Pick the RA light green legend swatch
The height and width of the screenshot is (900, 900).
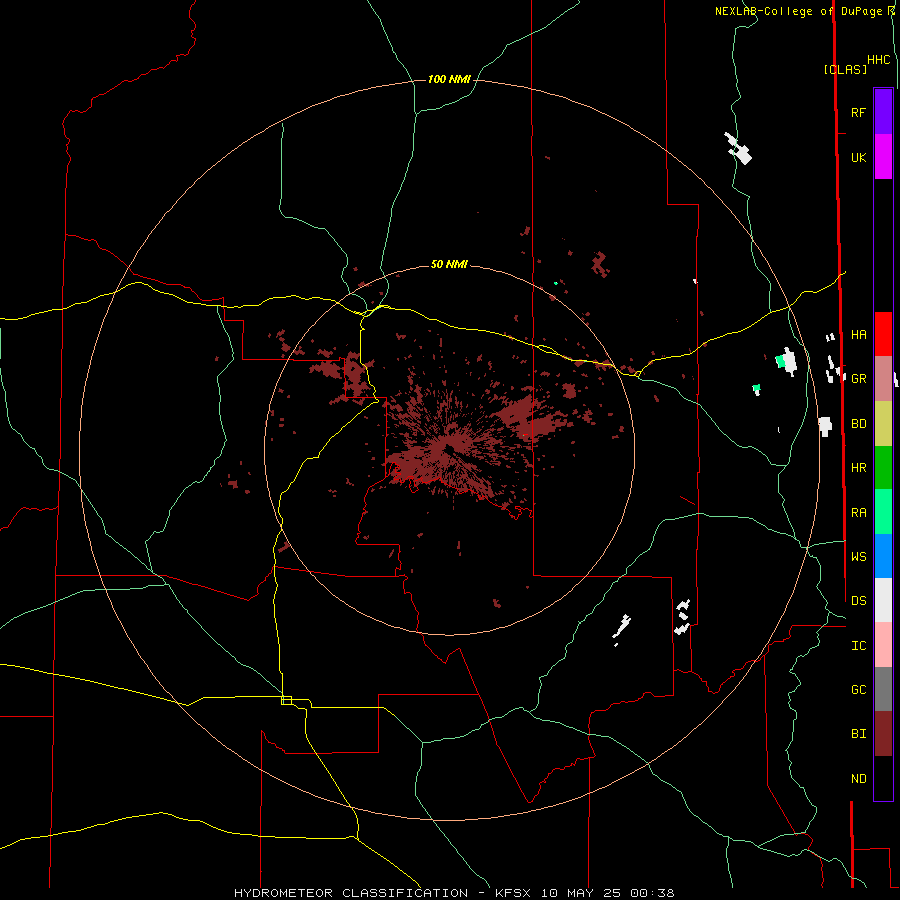(883, 512)
